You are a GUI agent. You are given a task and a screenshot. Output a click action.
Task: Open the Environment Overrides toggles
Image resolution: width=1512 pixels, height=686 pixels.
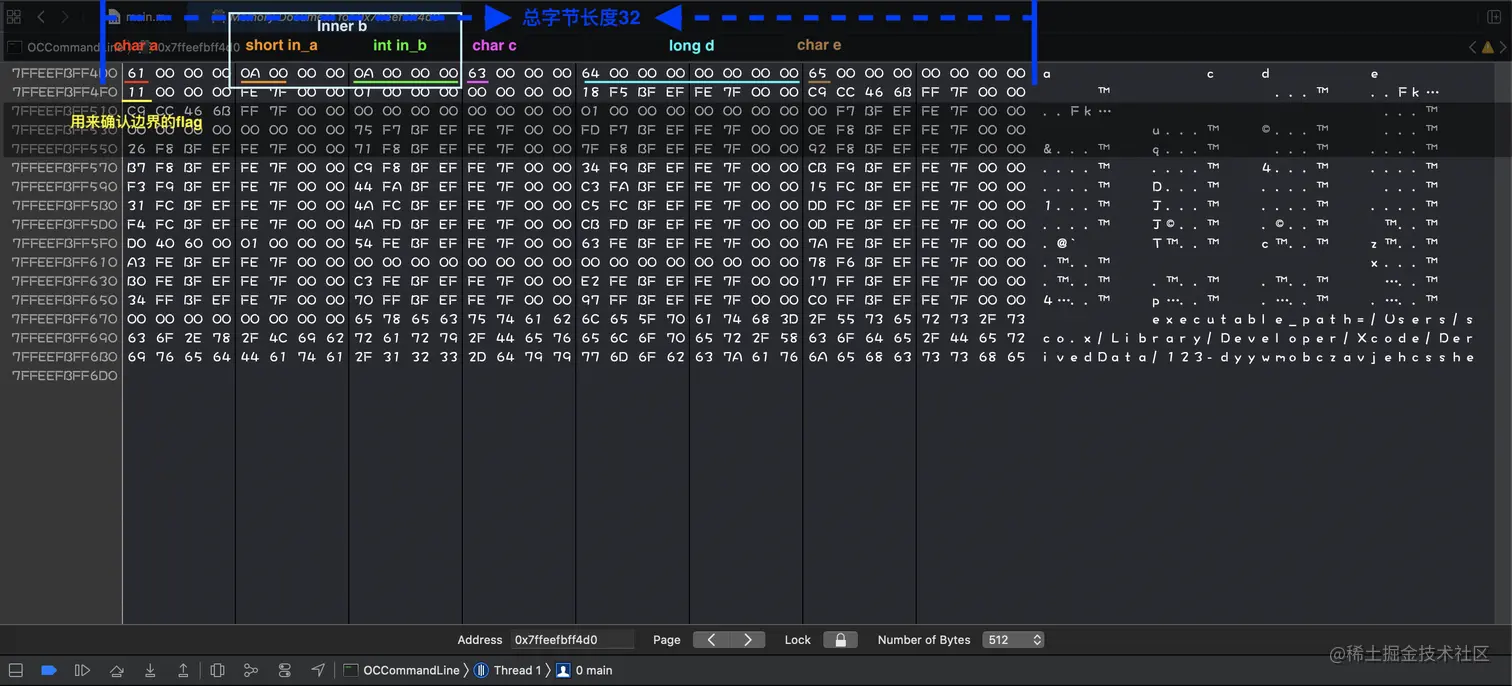285,670
